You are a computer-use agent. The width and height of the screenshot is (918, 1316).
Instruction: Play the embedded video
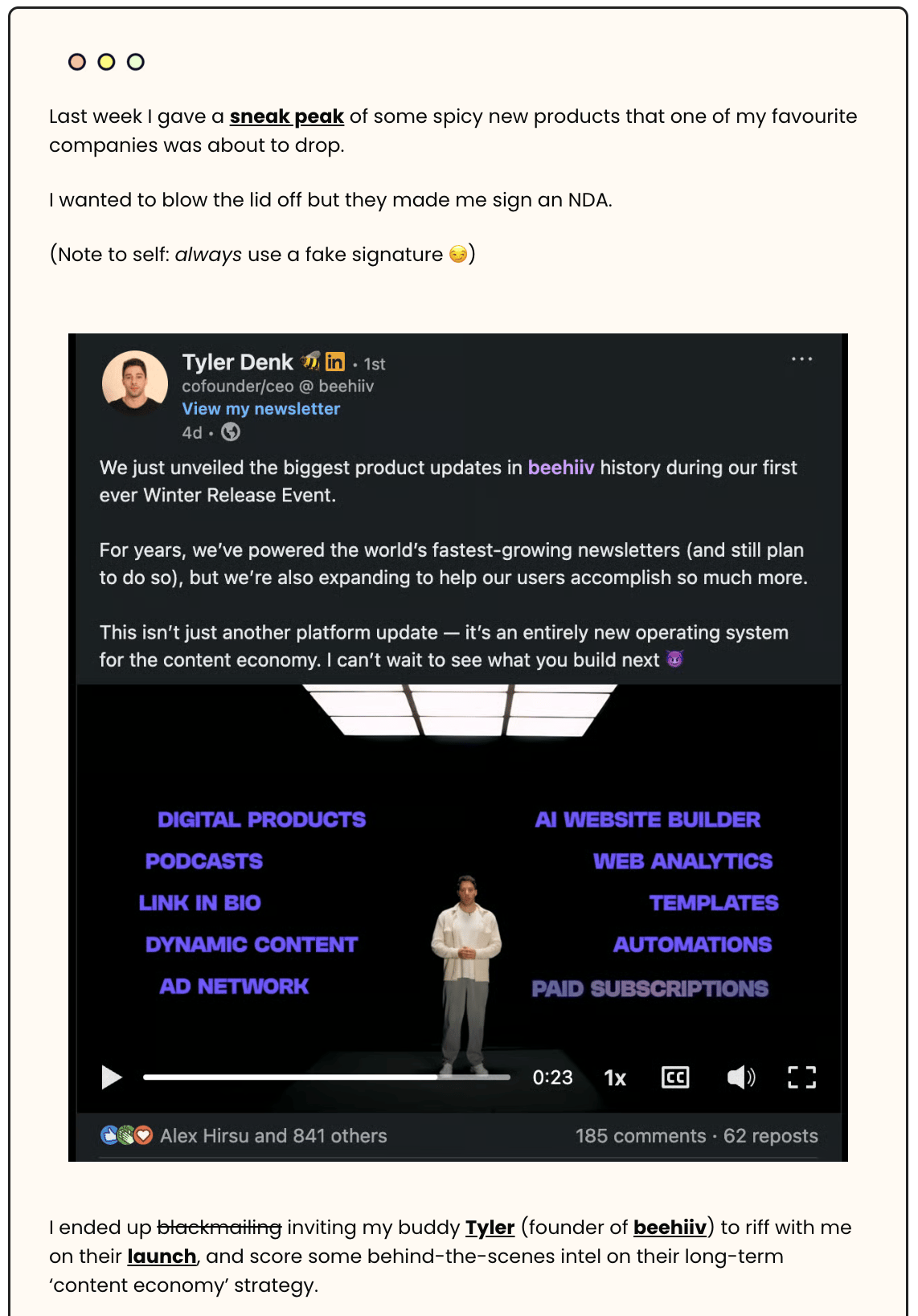pyautogui.click(x=112, y=1077)
